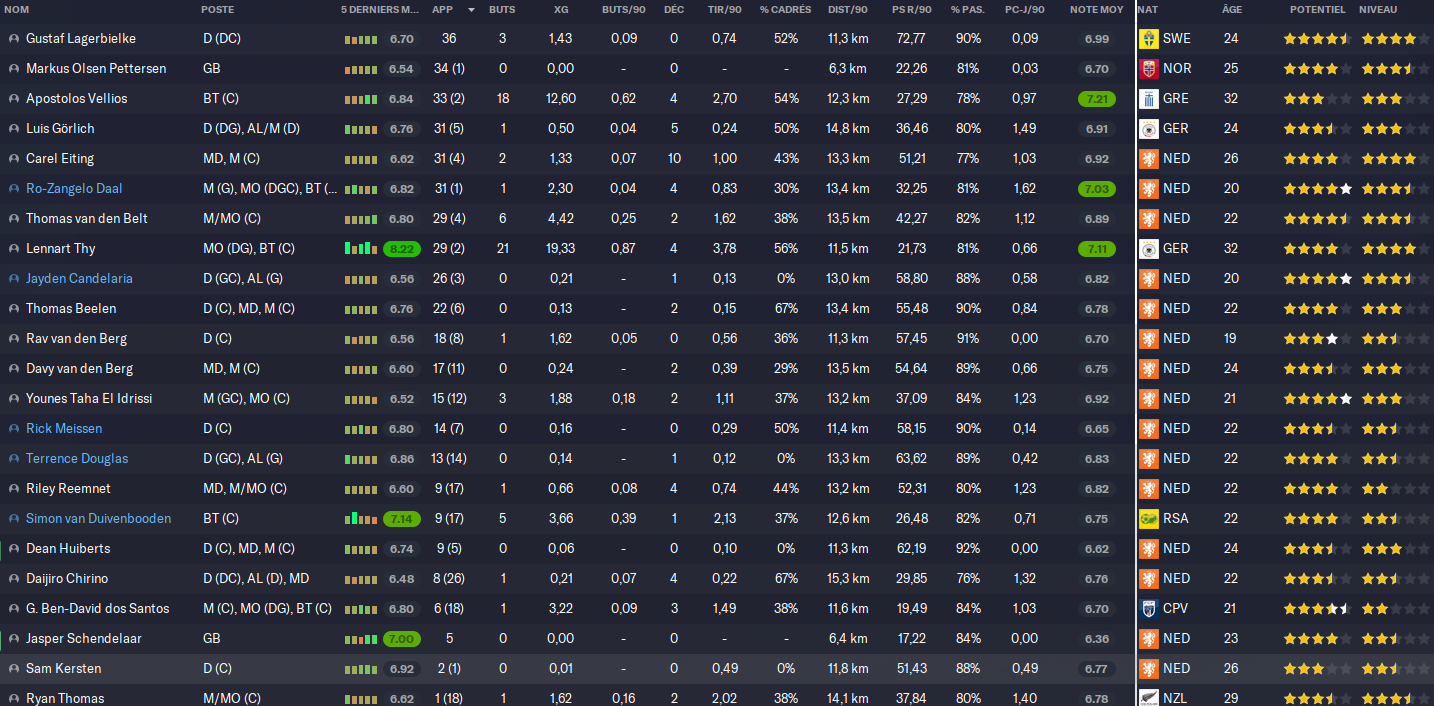
Task: Click the player icon beside Jayden Candelaria
Action: point(14,279)
